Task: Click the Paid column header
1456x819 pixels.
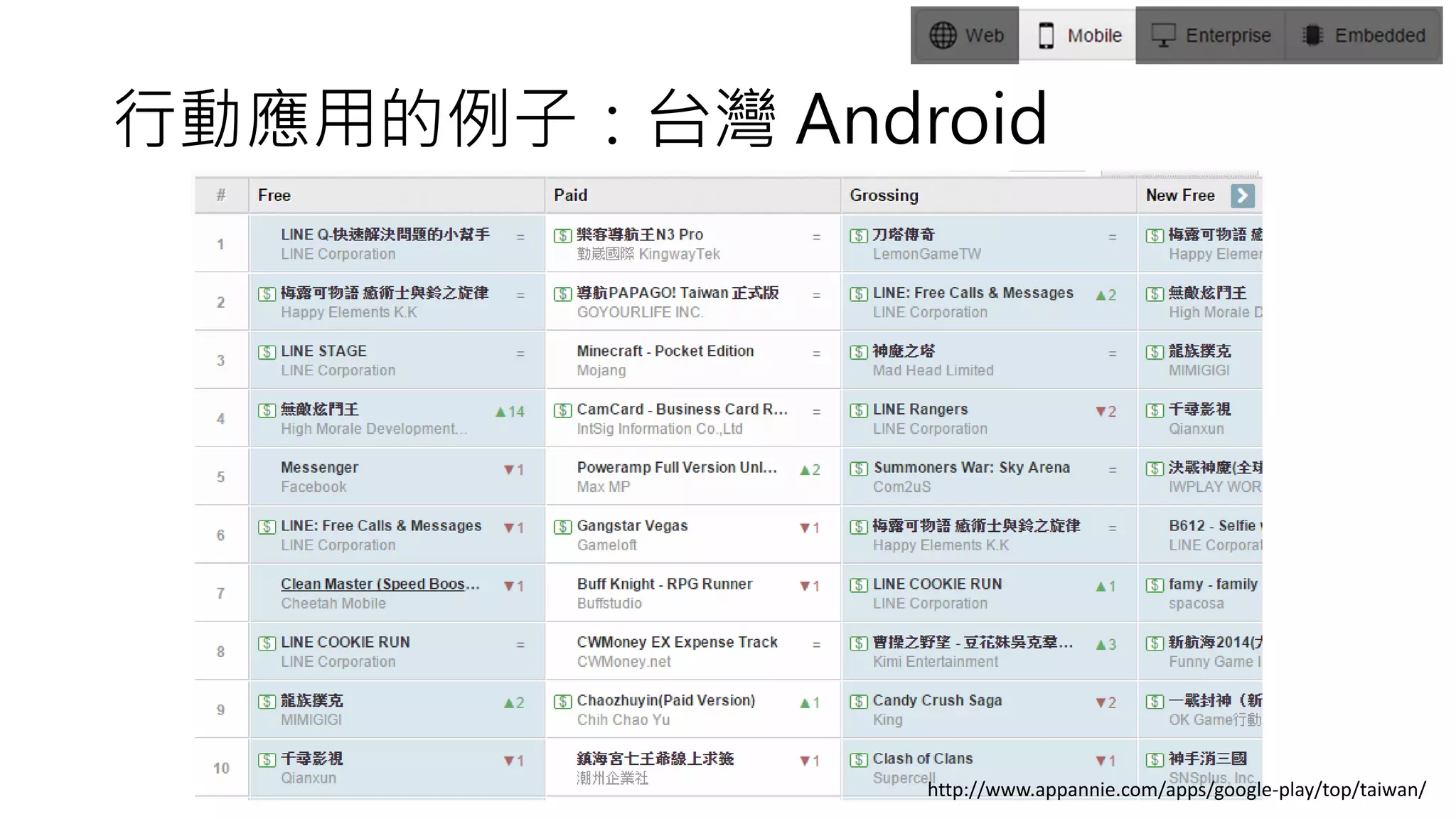Action: tap(570, 196)
